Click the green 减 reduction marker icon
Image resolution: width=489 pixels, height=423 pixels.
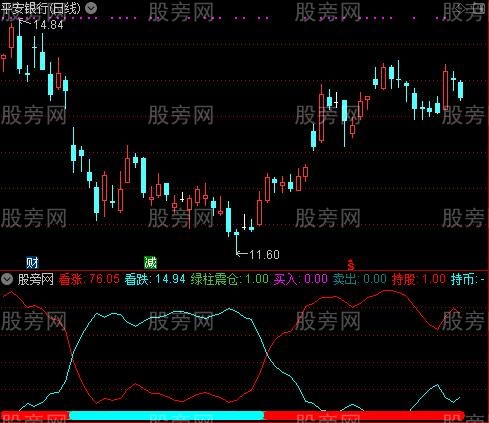(150, 263)
